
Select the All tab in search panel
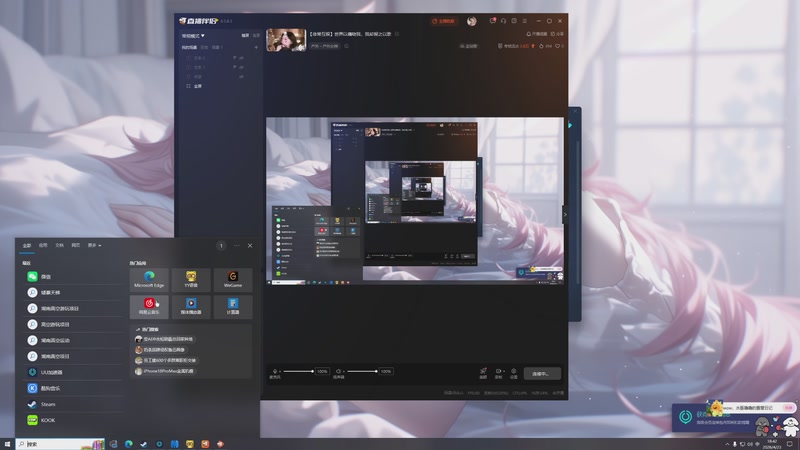point(27,245)
